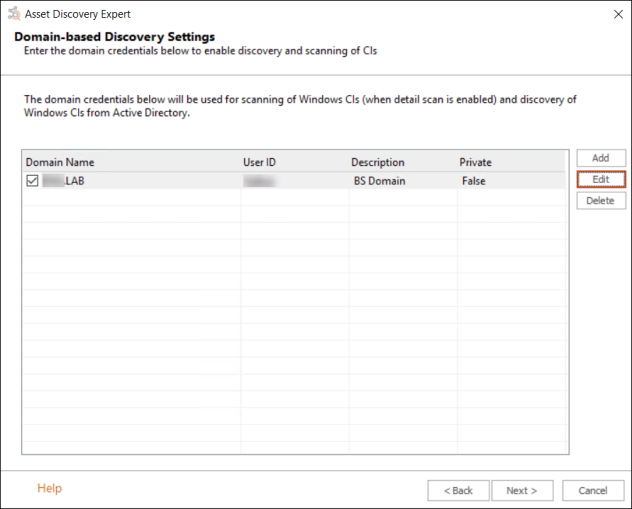Viewport: 632px width, 509px height.
Task: Click the Edit button
Action: click(601, 179)
